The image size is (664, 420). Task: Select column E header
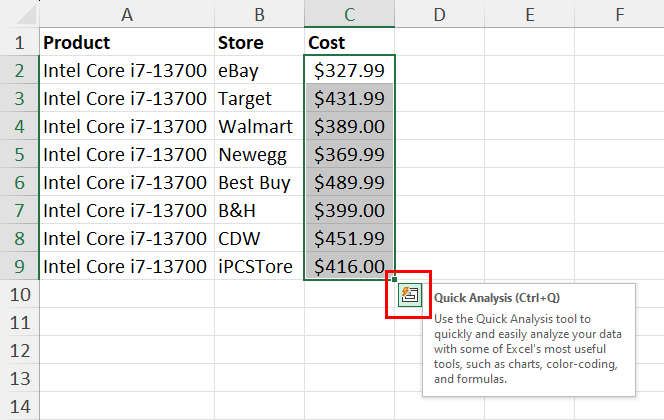tap(529, 14)
